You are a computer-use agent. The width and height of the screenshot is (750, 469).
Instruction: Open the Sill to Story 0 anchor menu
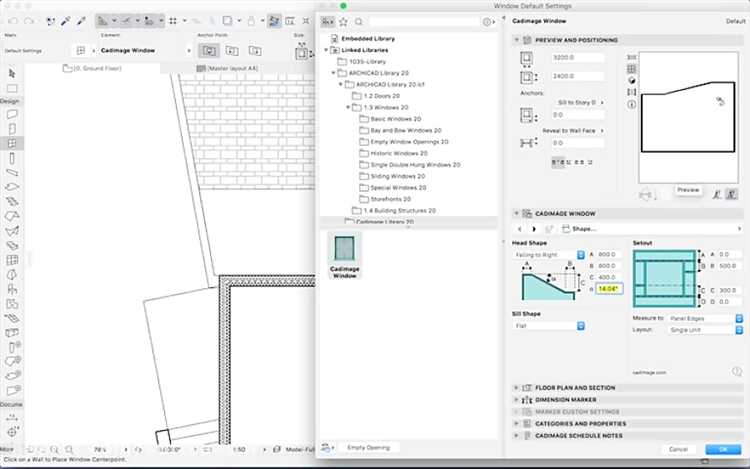(x=580, y=102)
